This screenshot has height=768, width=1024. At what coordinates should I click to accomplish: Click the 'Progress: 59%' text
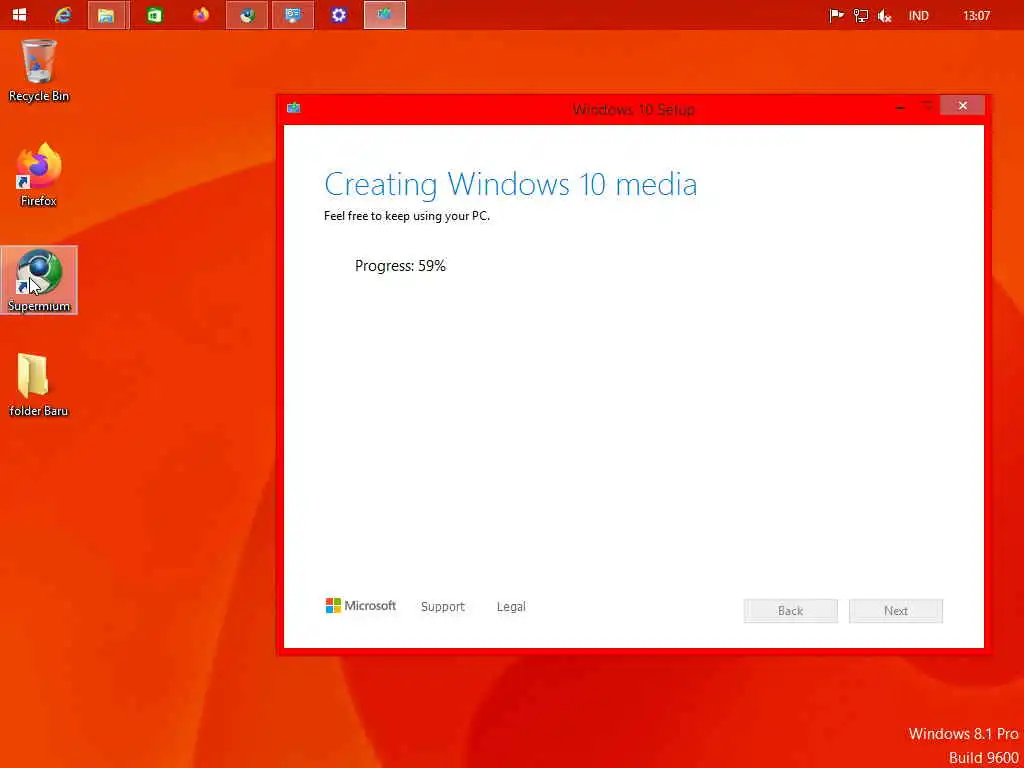pos(400,266)
